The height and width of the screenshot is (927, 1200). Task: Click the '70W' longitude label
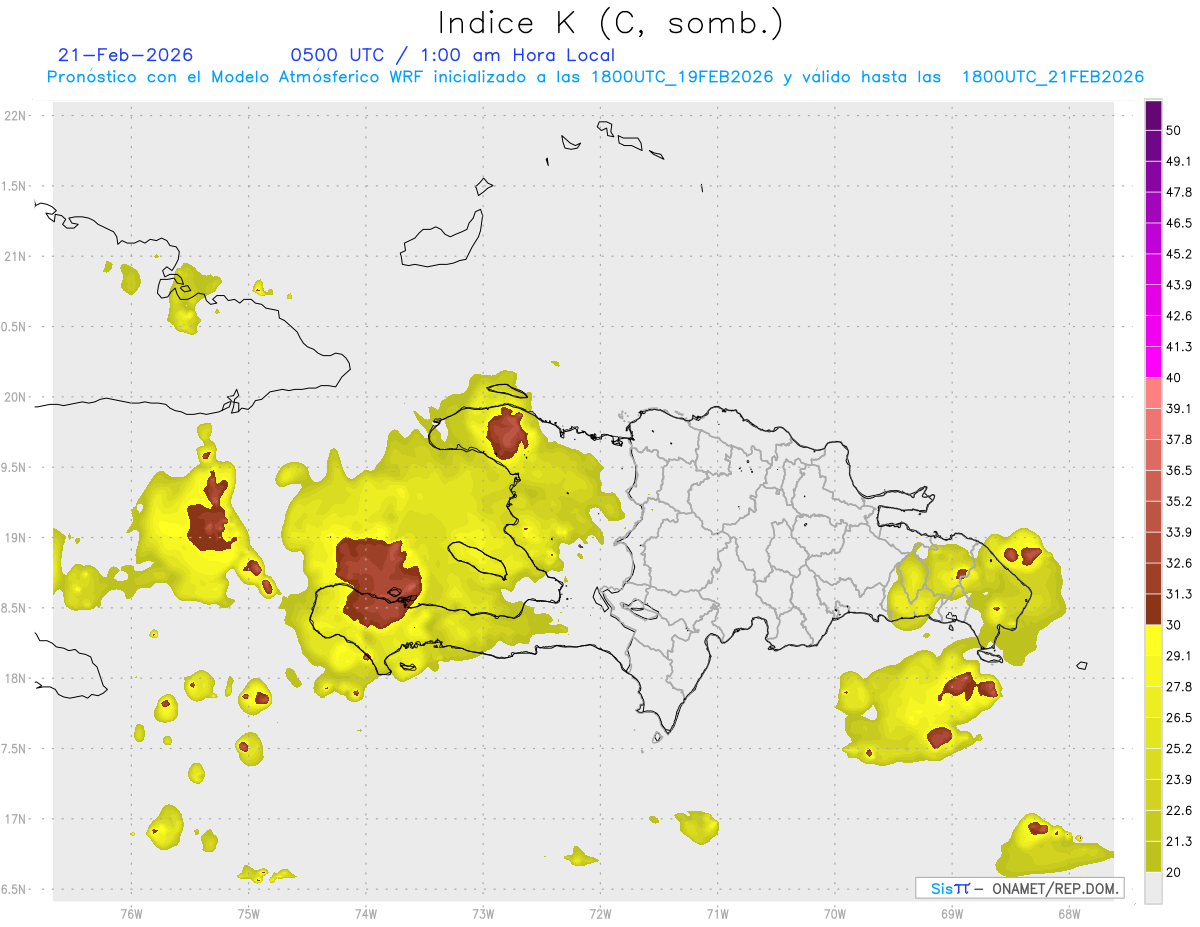coord(834,914)
